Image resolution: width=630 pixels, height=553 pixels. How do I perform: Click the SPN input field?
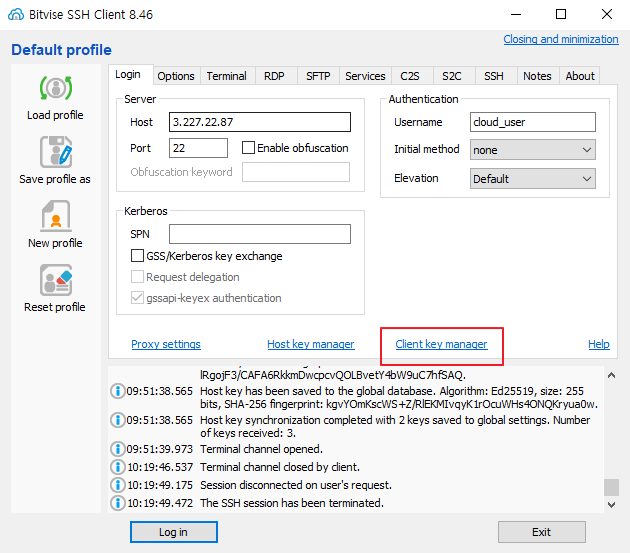[260, 234]
